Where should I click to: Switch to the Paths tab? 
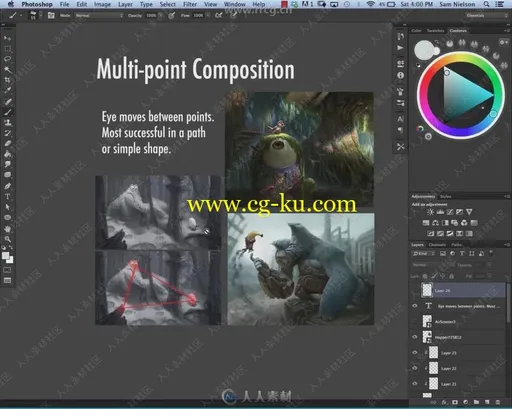[x=456, y=245]
